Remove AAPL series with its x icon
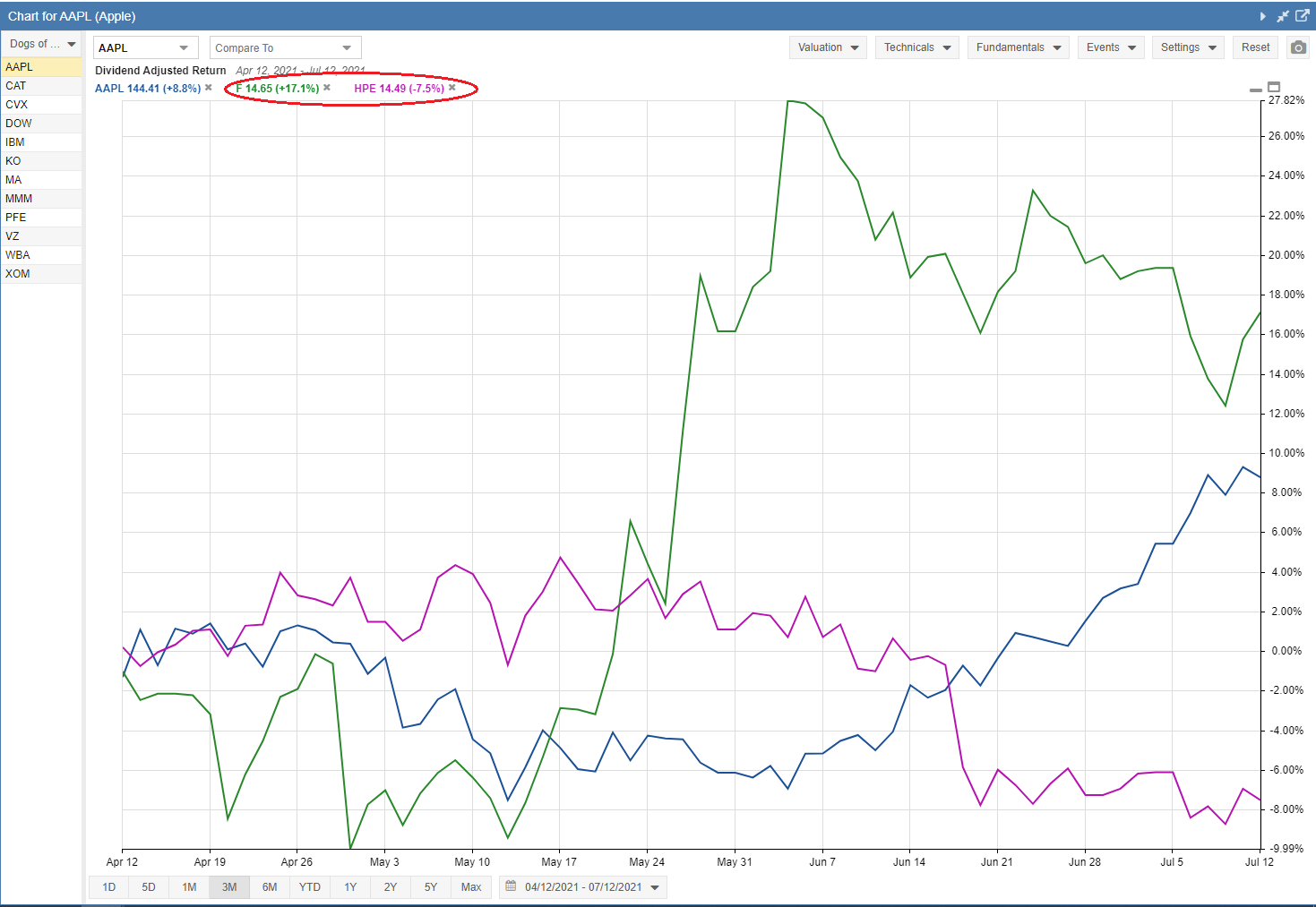1316x907 pixels. click(x=209, y=88)
